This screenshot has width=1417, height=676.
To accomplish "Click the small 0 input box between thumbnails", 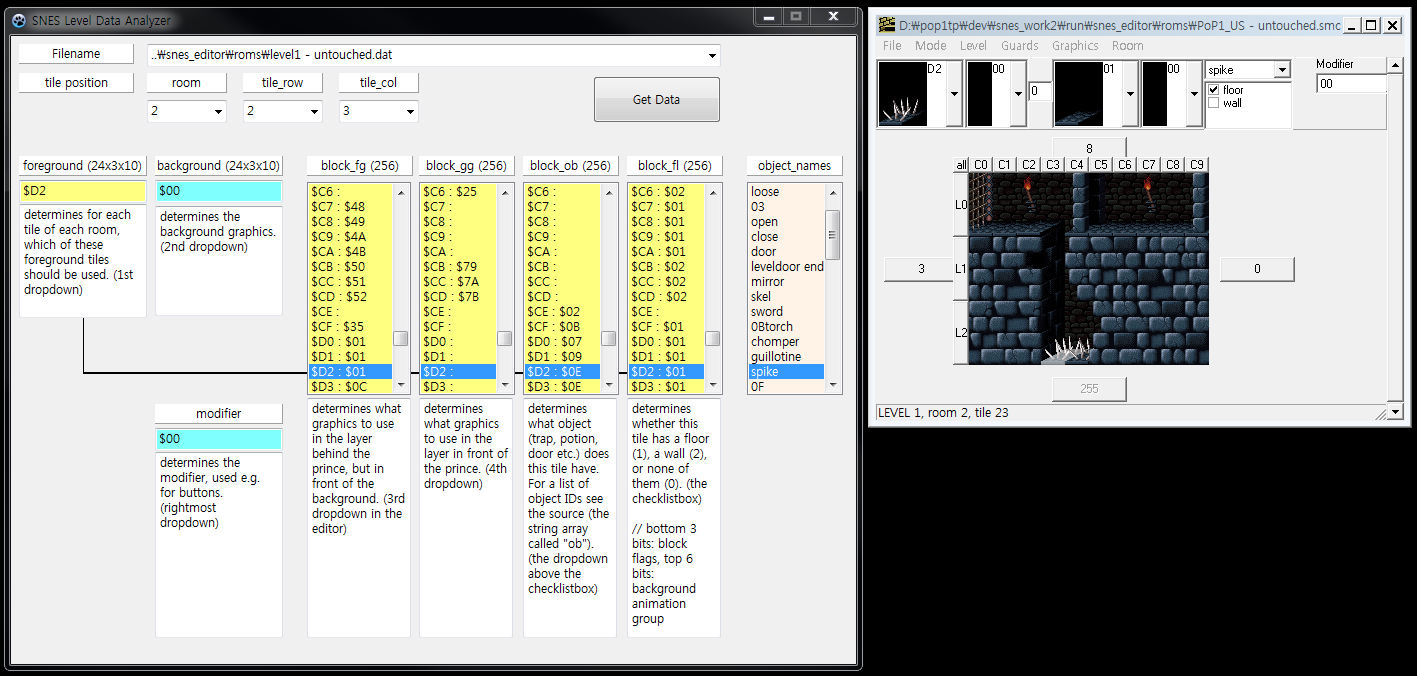I will click(x=1039, y=91).
